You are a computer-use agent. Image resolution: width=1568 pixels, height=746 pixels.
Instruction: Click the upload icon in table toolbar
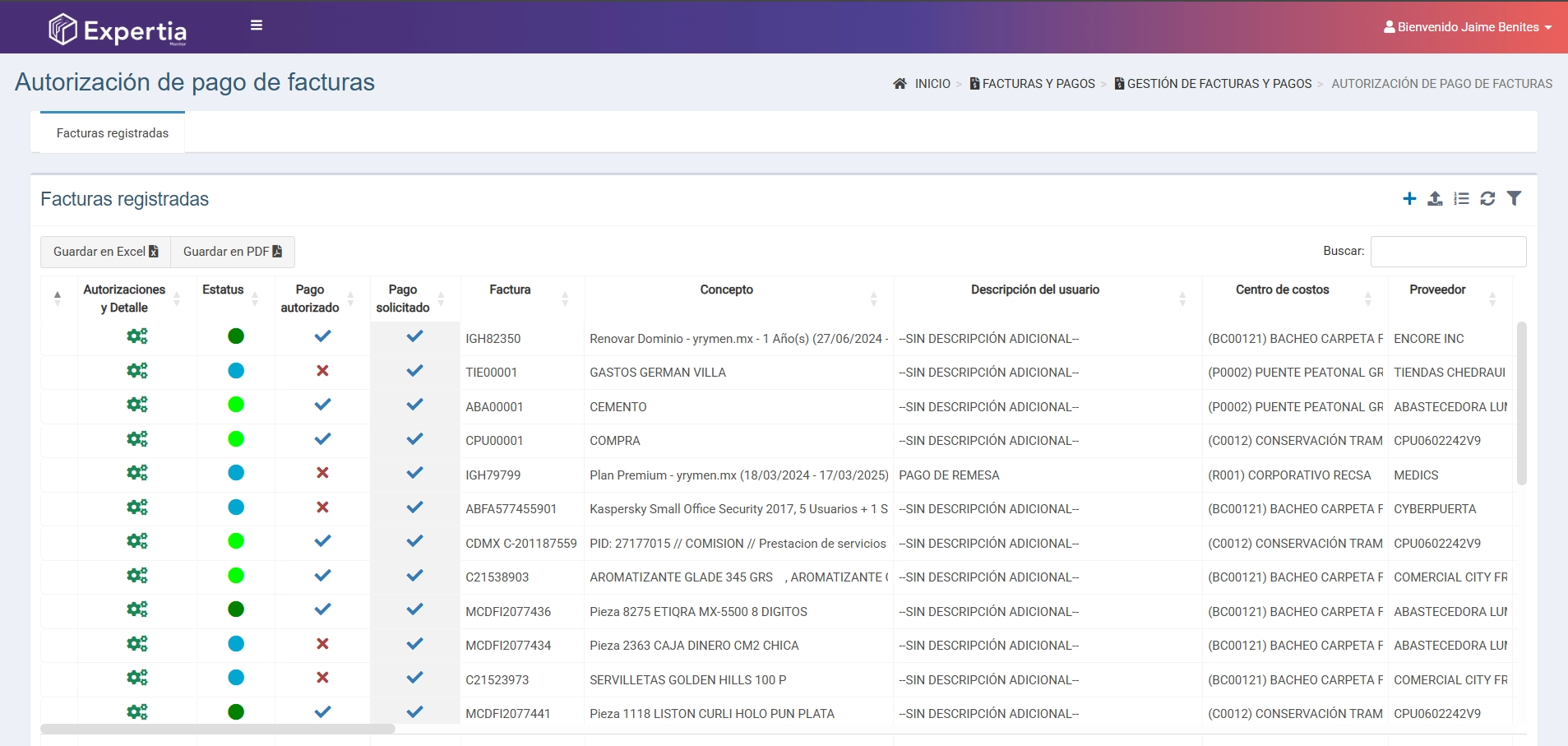click(x=1435, y=199)
